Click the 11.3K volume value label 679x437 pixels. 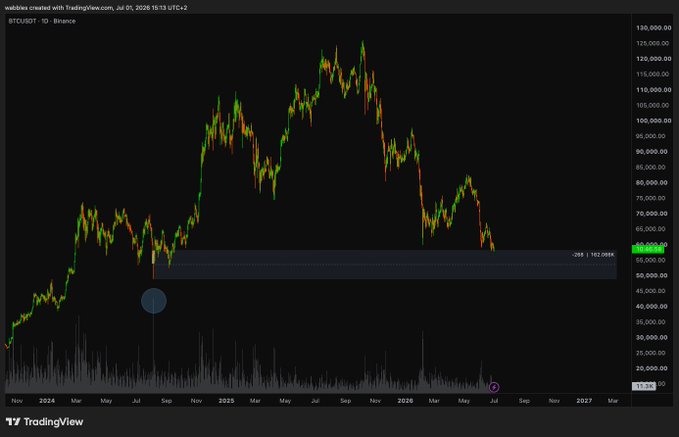click(644, 386)
